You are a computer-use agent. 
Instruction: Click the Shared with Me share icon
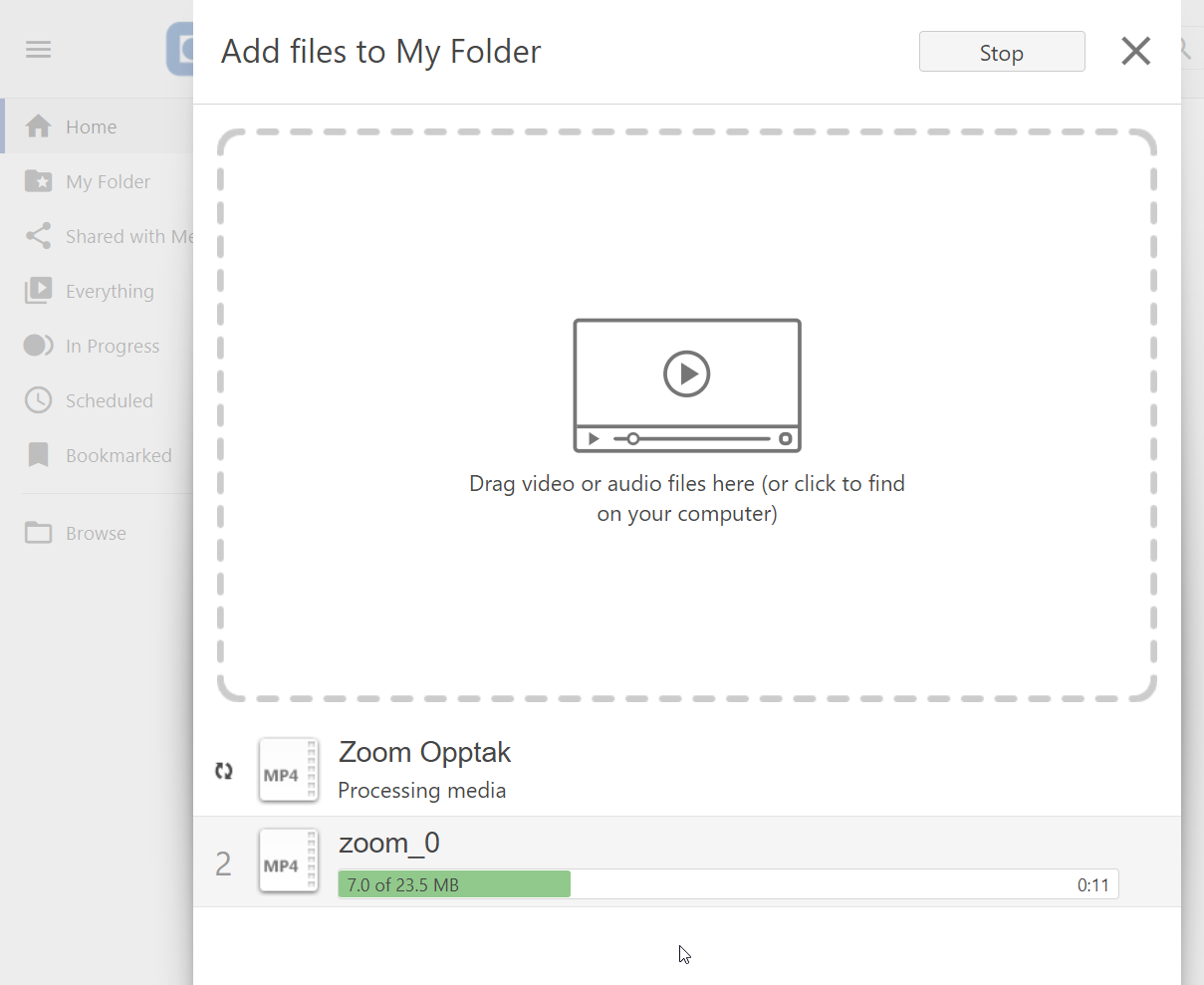[x=39, y=236]
